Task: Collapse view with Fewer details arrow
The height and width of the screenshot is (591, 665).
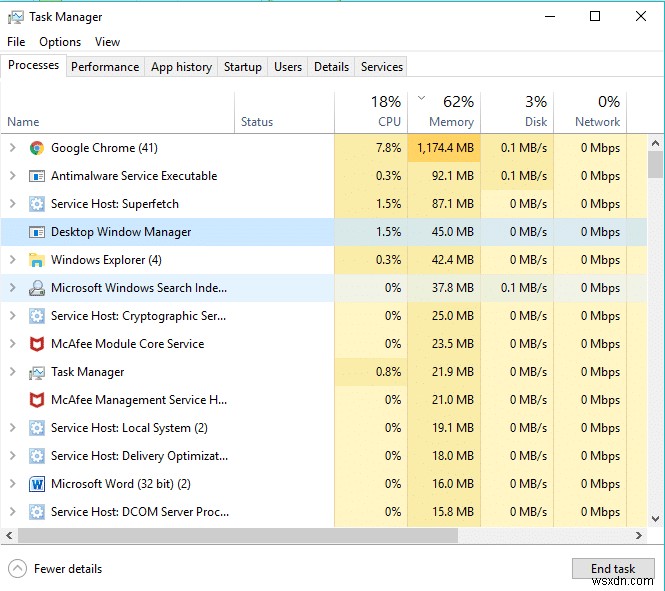Action: [x=17, y=569]
